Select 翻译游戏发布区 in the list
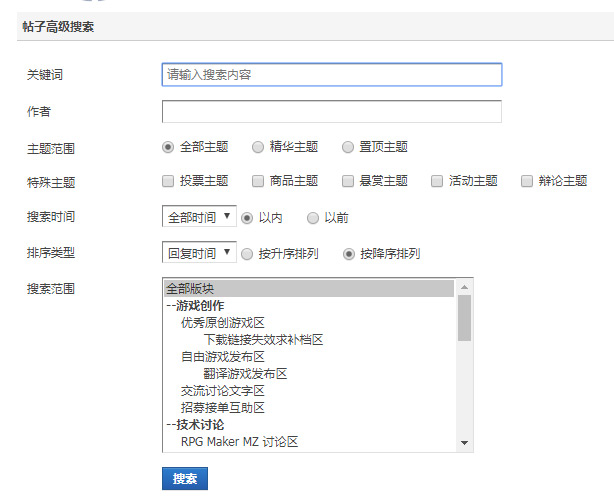 tap(309, 374)
